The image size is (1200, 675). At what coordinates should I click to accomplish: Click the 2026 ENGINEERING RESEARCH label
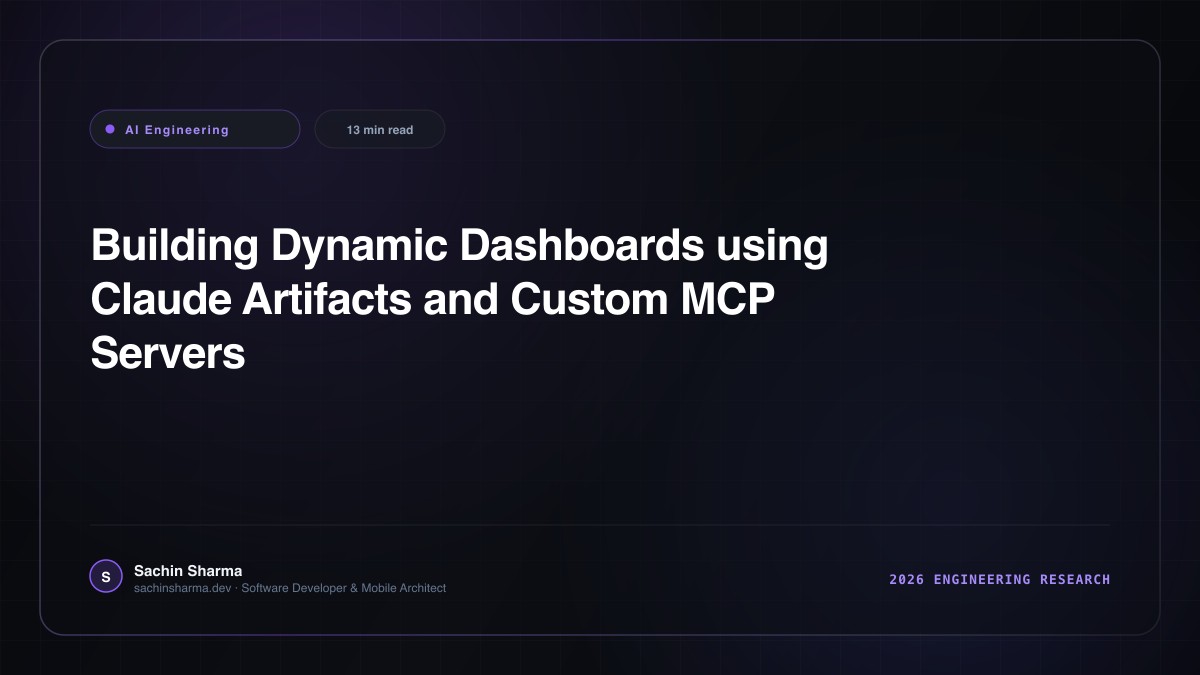(1000, 579)
